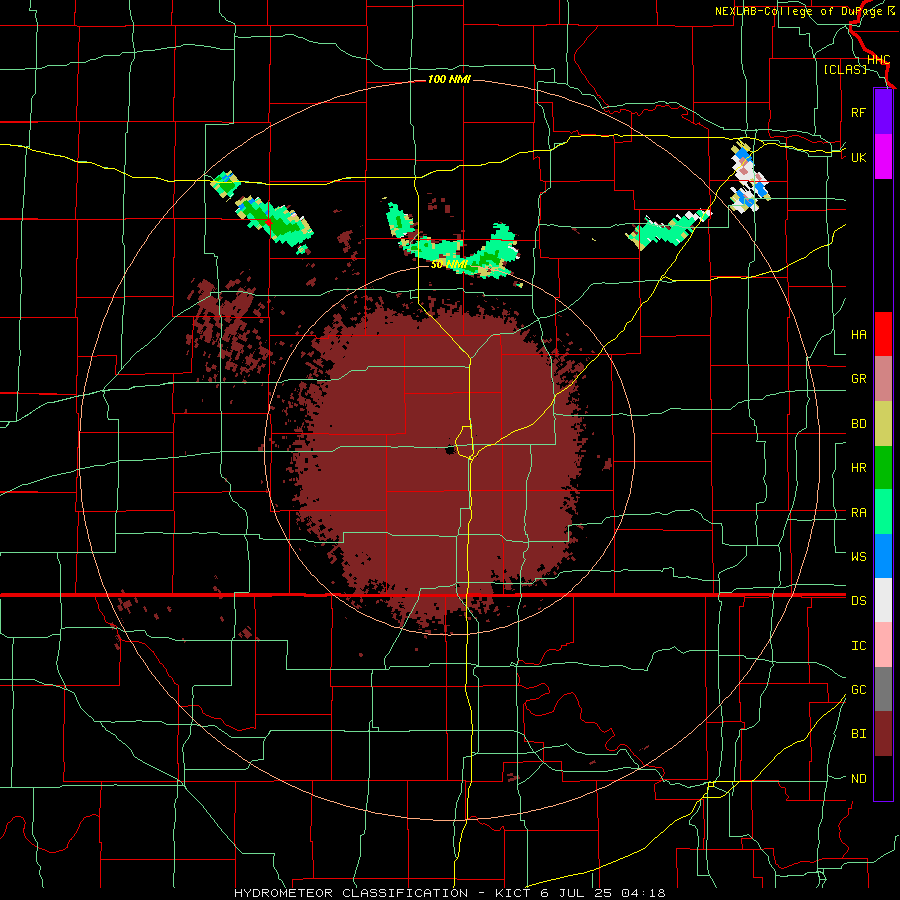900x900 pixels.
Task: Click the UK legend label
Action: point(858,157)
